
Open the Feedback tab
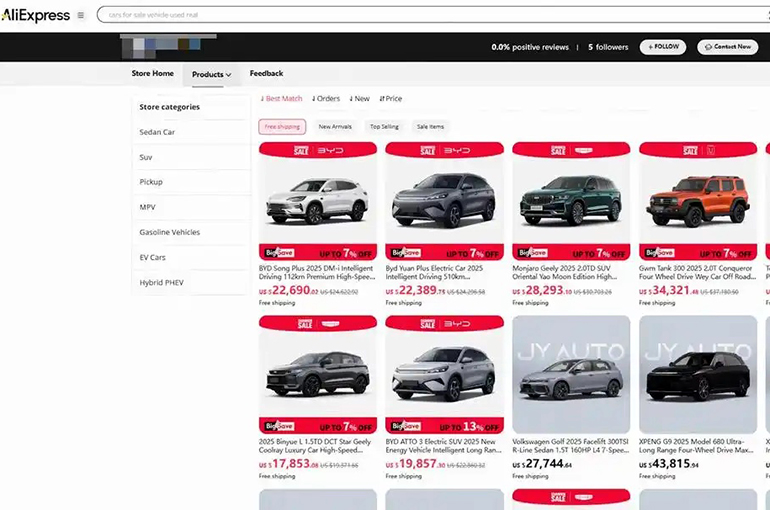[x=266, y=73]
